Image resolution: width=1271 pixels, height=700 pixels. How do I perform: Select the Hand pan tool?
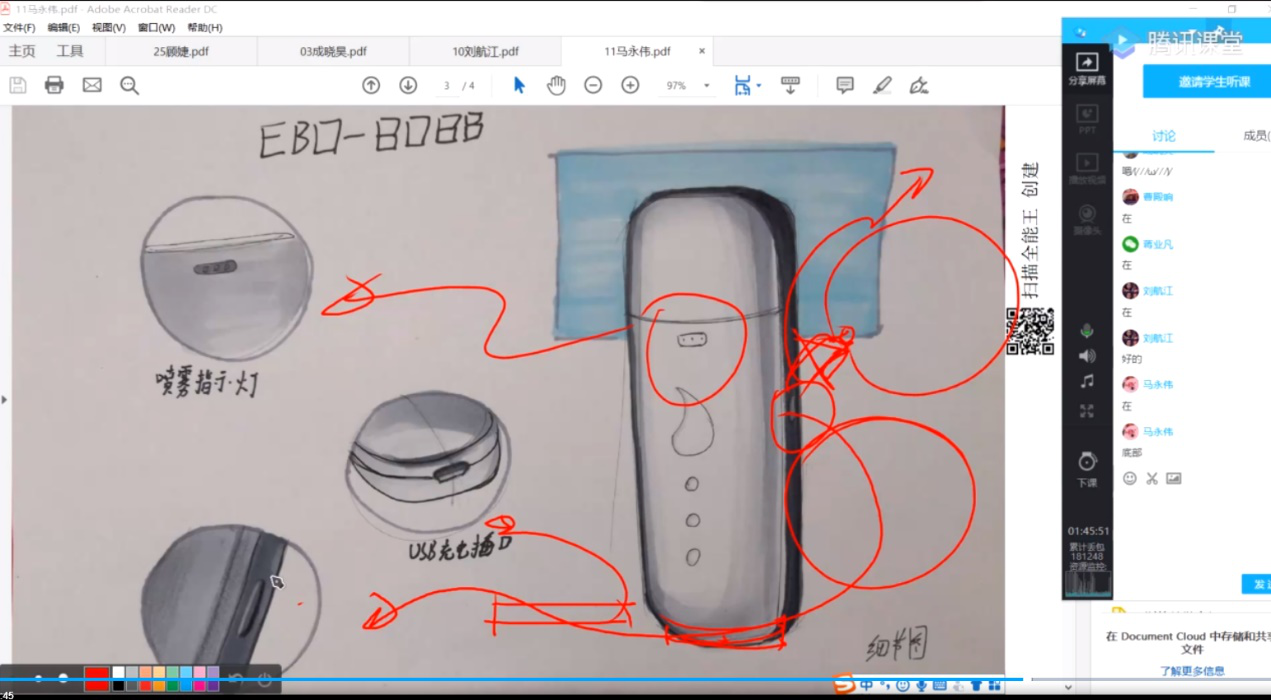(556, 85)
